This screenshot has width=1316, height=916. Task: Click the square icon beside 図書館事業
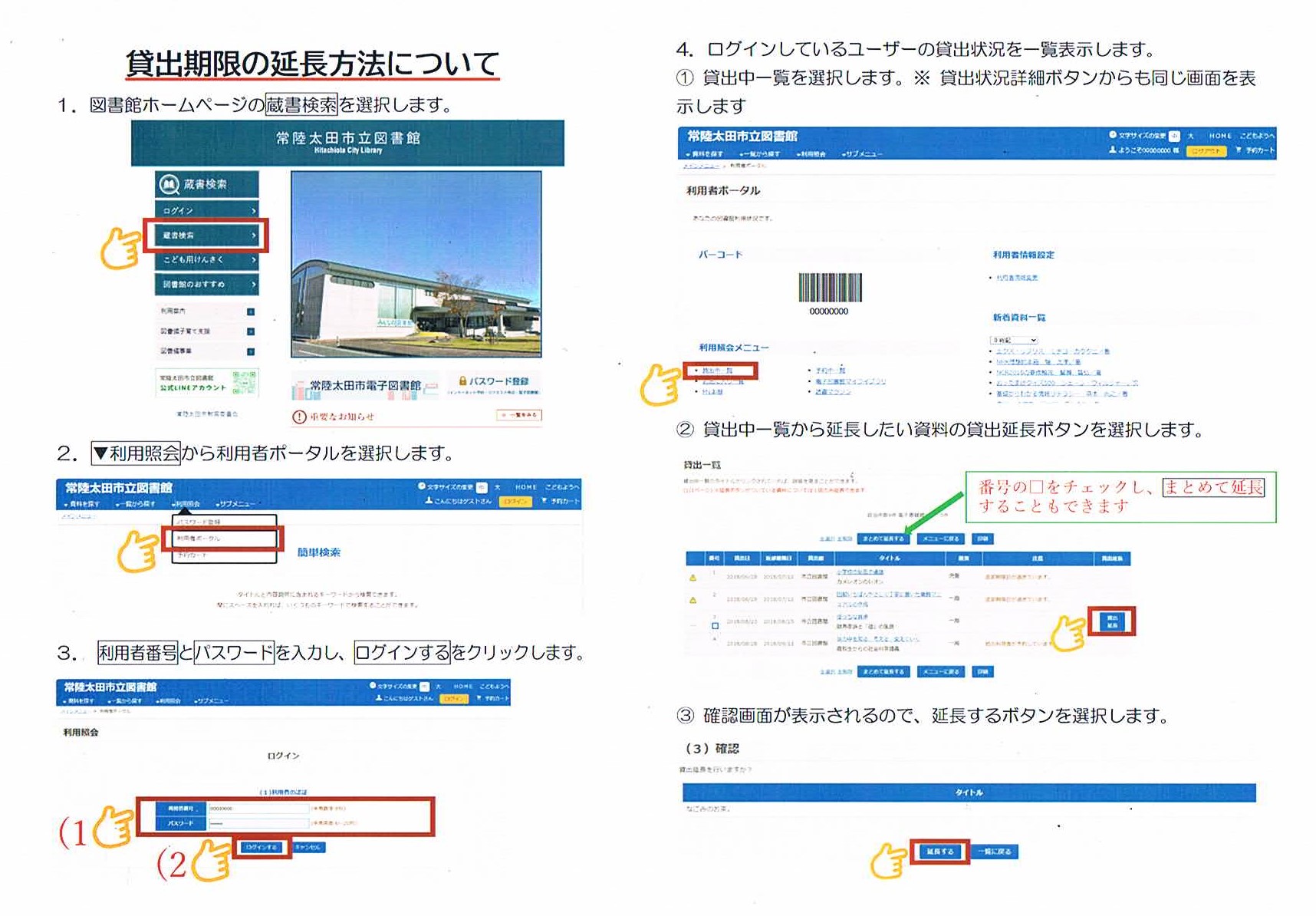pyautogui.click(x=251, y=351)
